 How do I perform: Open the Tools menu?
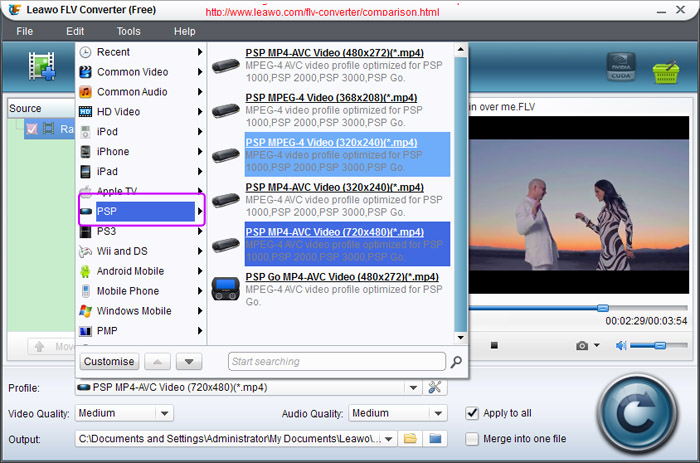pyautogui.click(x=129, y=31)
